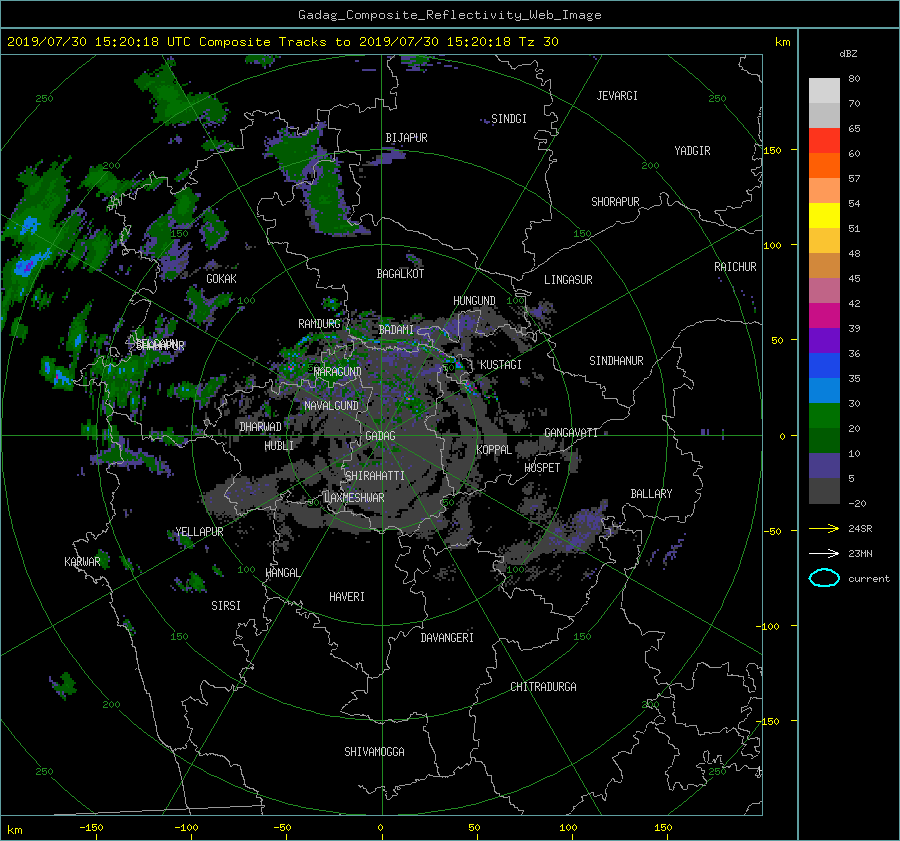Select the bright green swatch in the dBZ scale

tap(824, 415)
